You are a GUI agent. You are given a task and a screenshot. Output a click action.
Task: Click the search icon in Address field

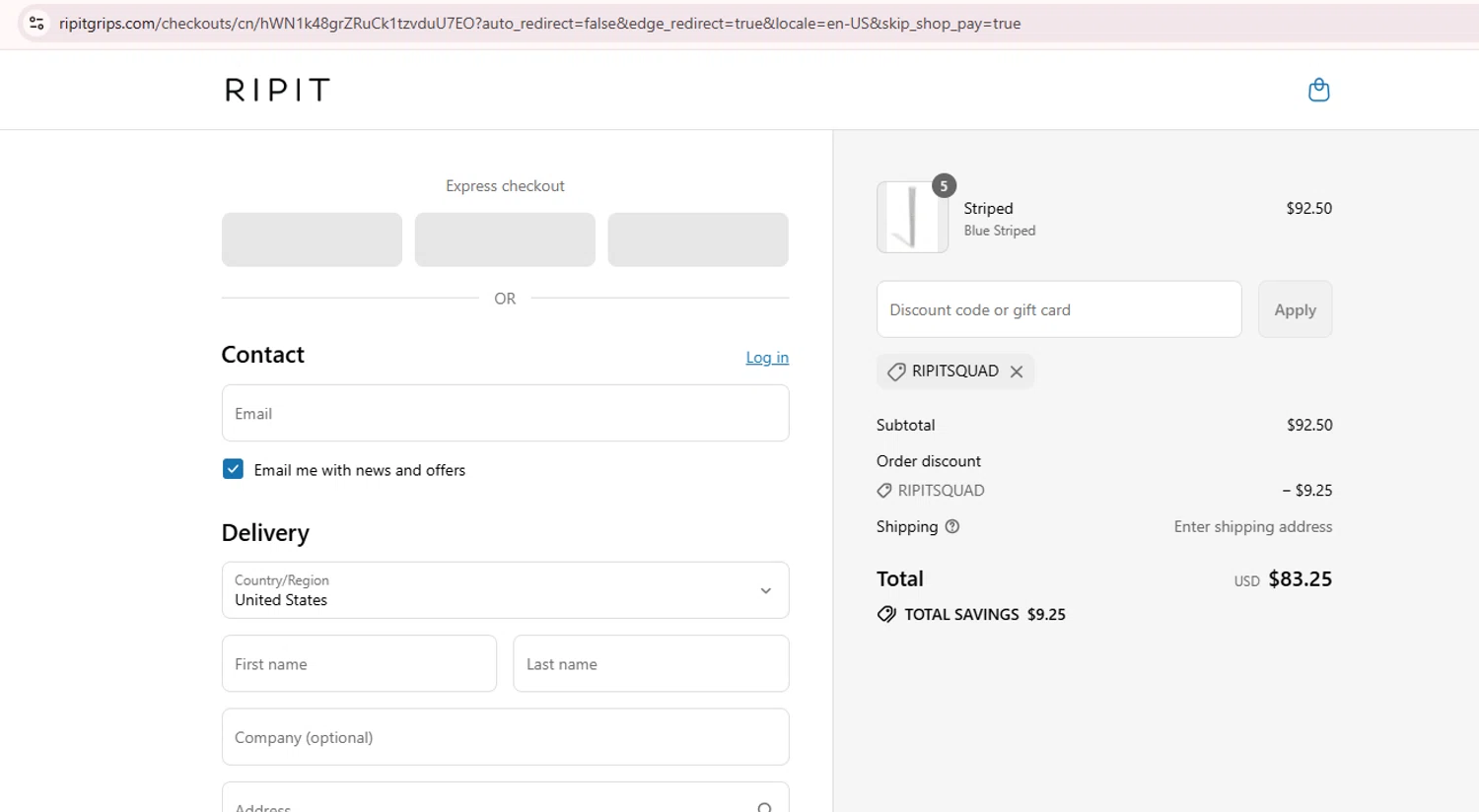coord(764,807)
